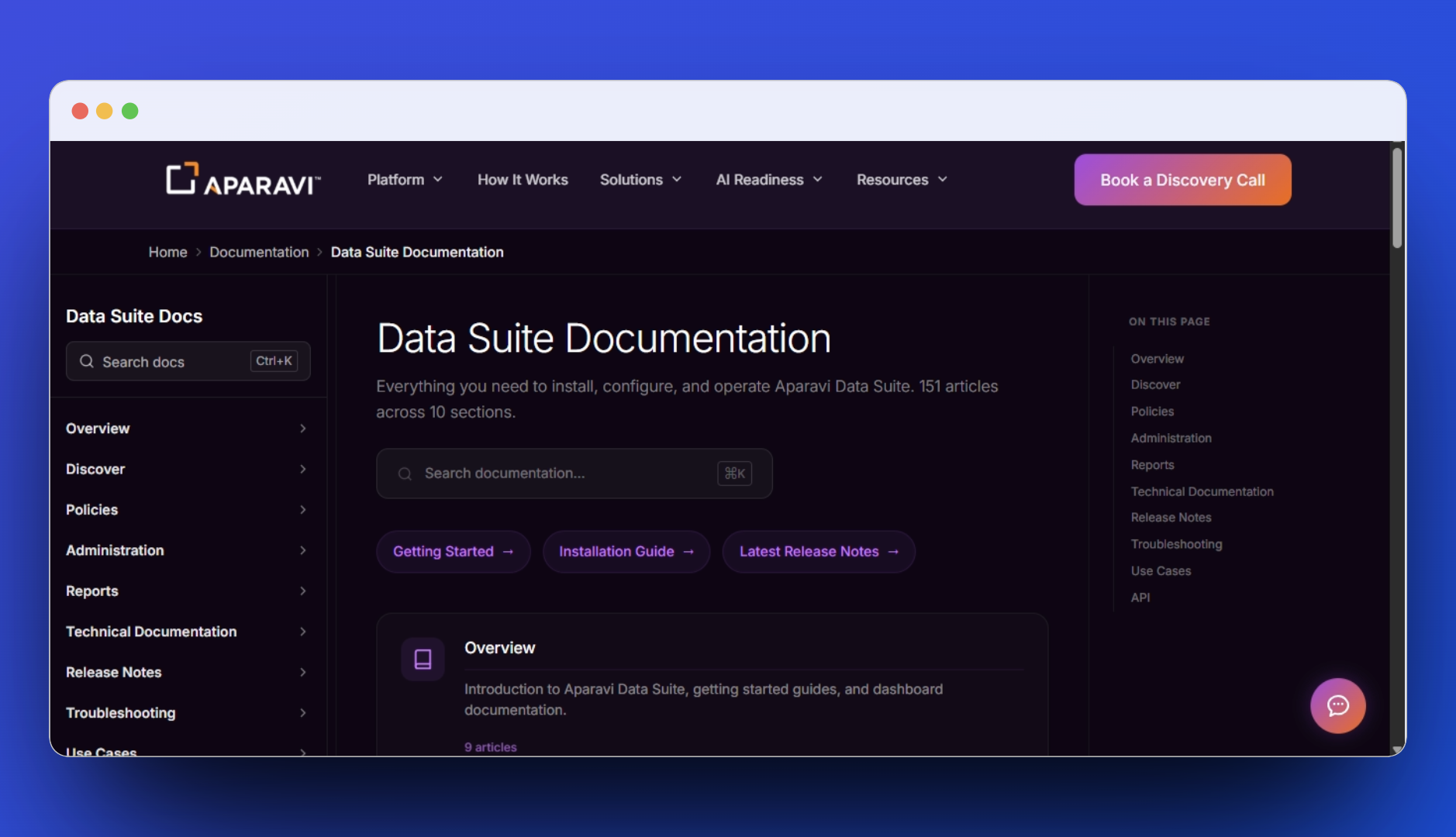This screenshot has height=837, width=1456.
Task: Click the ⌘K shortcut badge
Action: coord(734,474)
